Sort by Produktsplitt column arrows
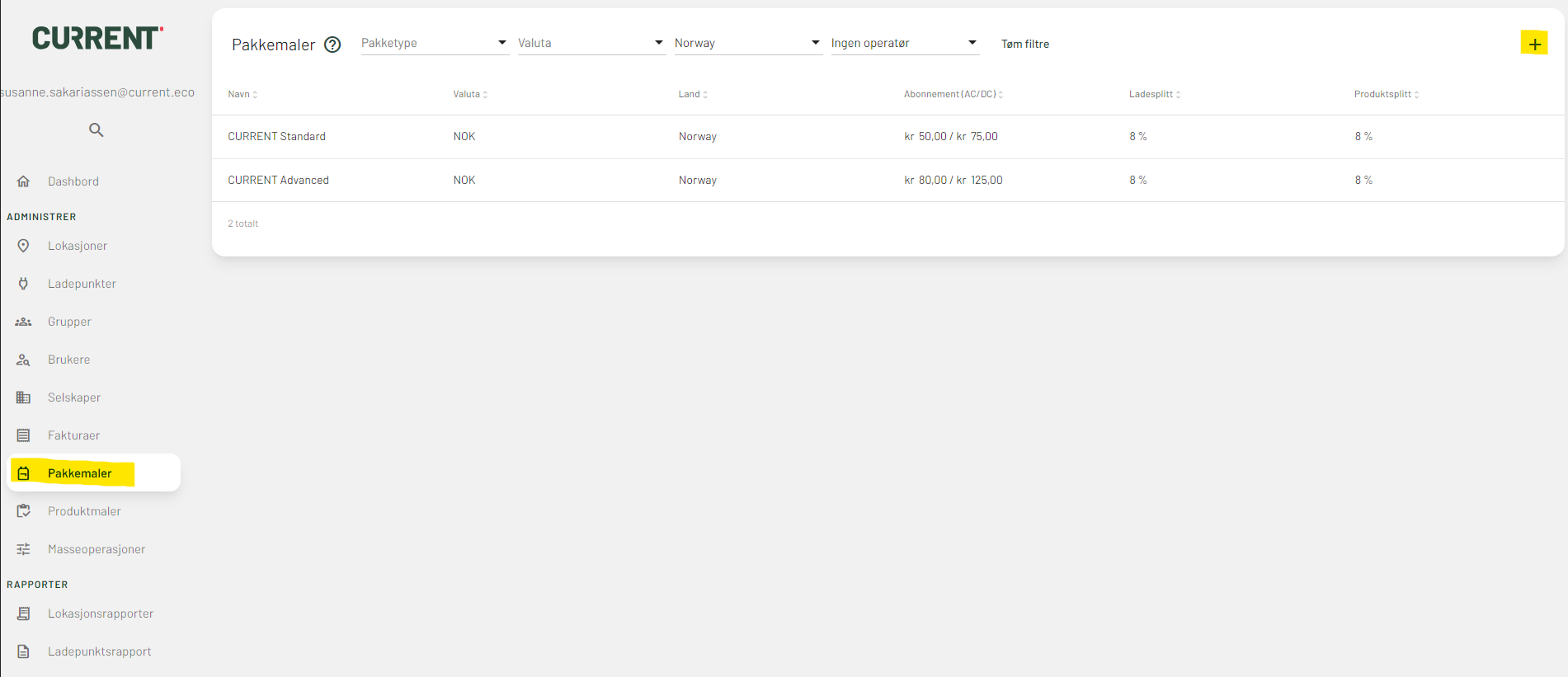Image resolution: width=1568 pixels, height=677 pixels. pyautogui.click(x=1416, y=95)
